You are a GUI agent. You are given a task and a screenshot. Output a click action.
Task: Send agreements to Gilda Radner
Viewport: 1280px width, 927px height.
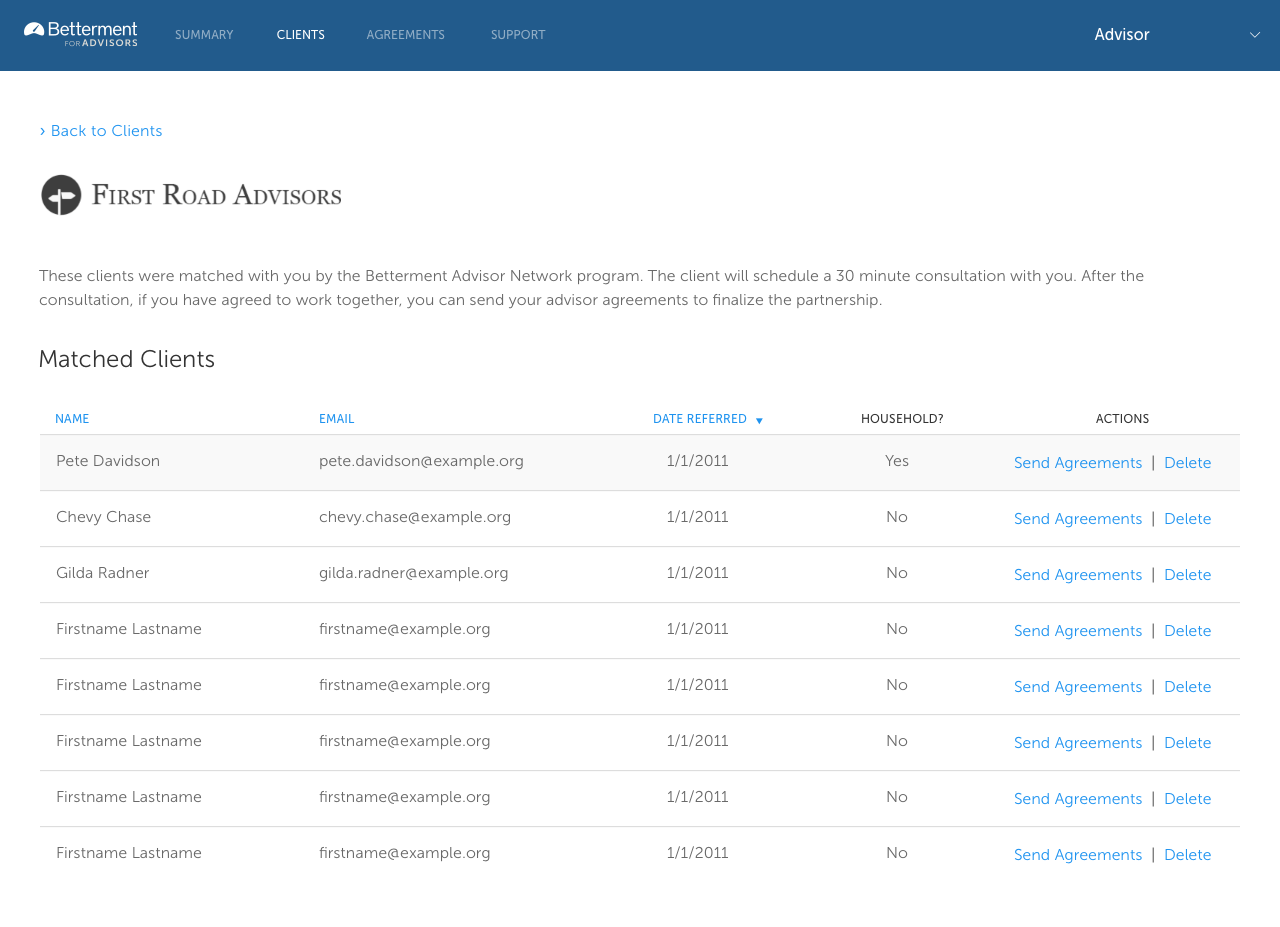pos(1077,575)
